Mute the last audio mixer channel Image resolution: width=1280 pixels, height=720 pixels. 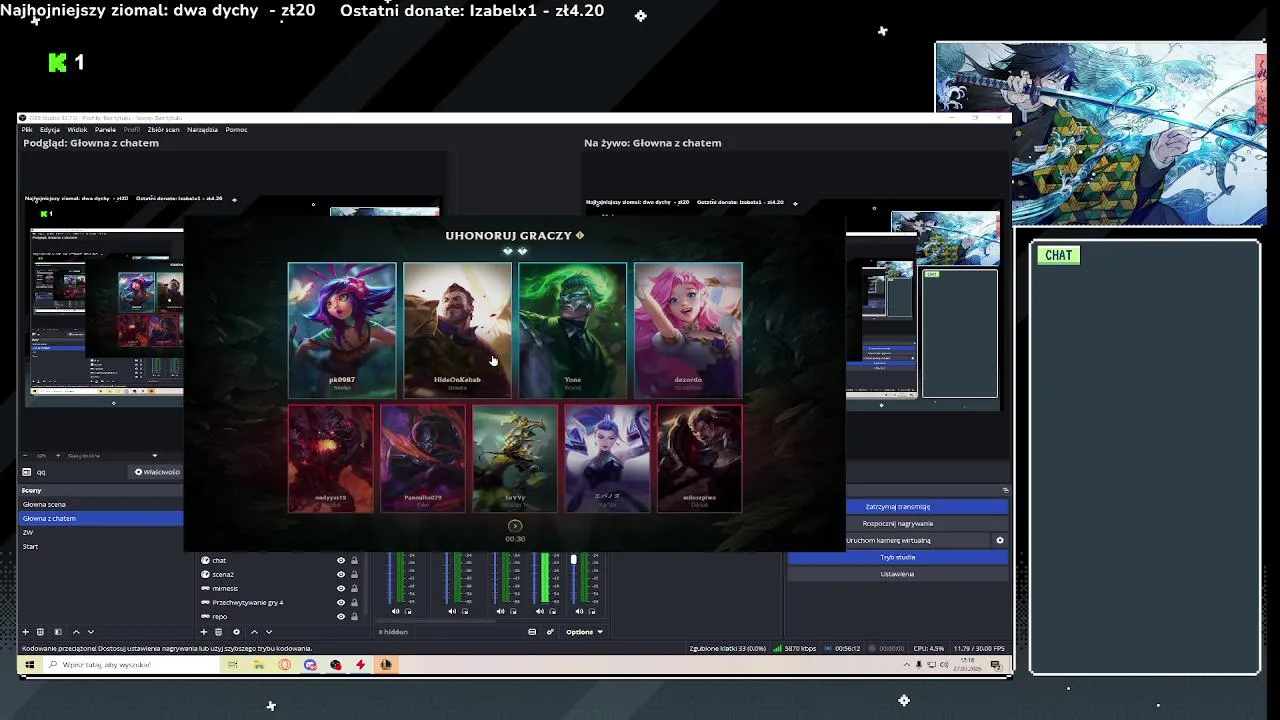click(579, 611)
